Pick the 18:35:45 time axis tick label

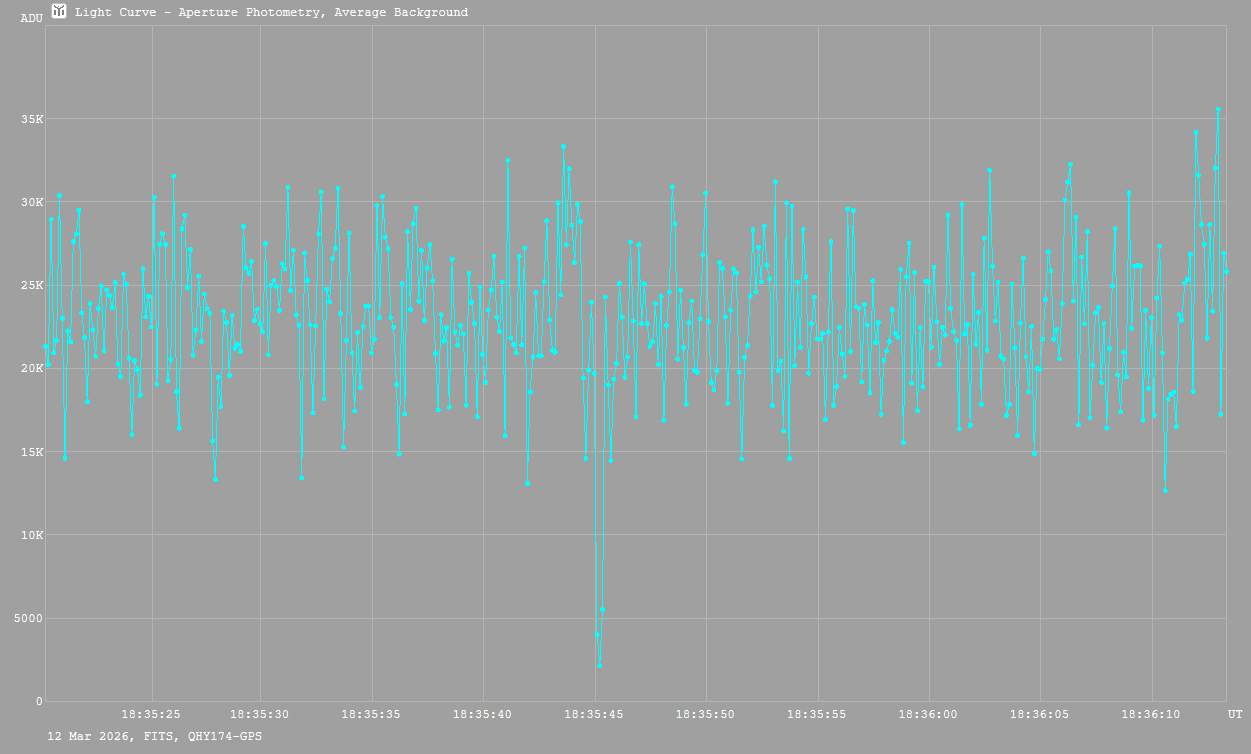[594, 714]
